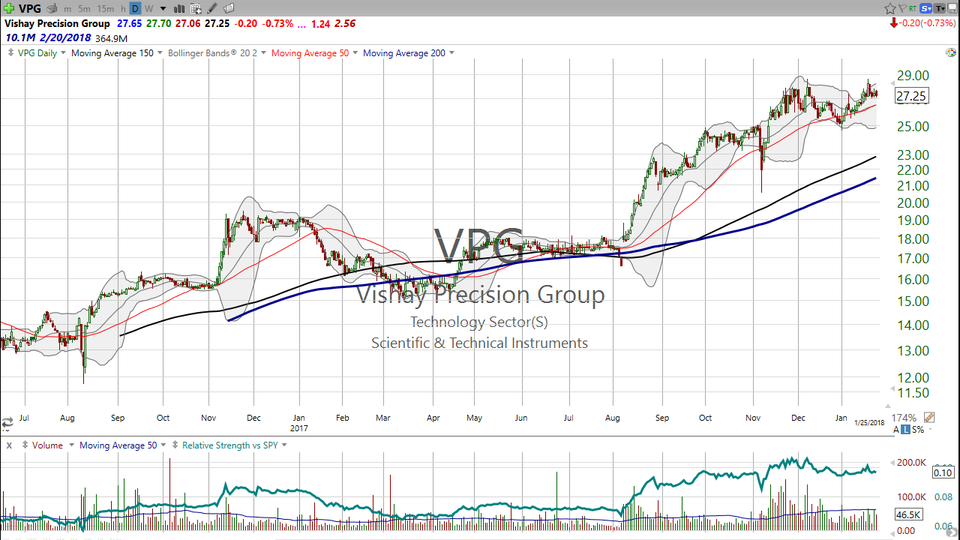Select the Weekly (W) time frame
960x540 pixels.
click(x=149, y=9)
